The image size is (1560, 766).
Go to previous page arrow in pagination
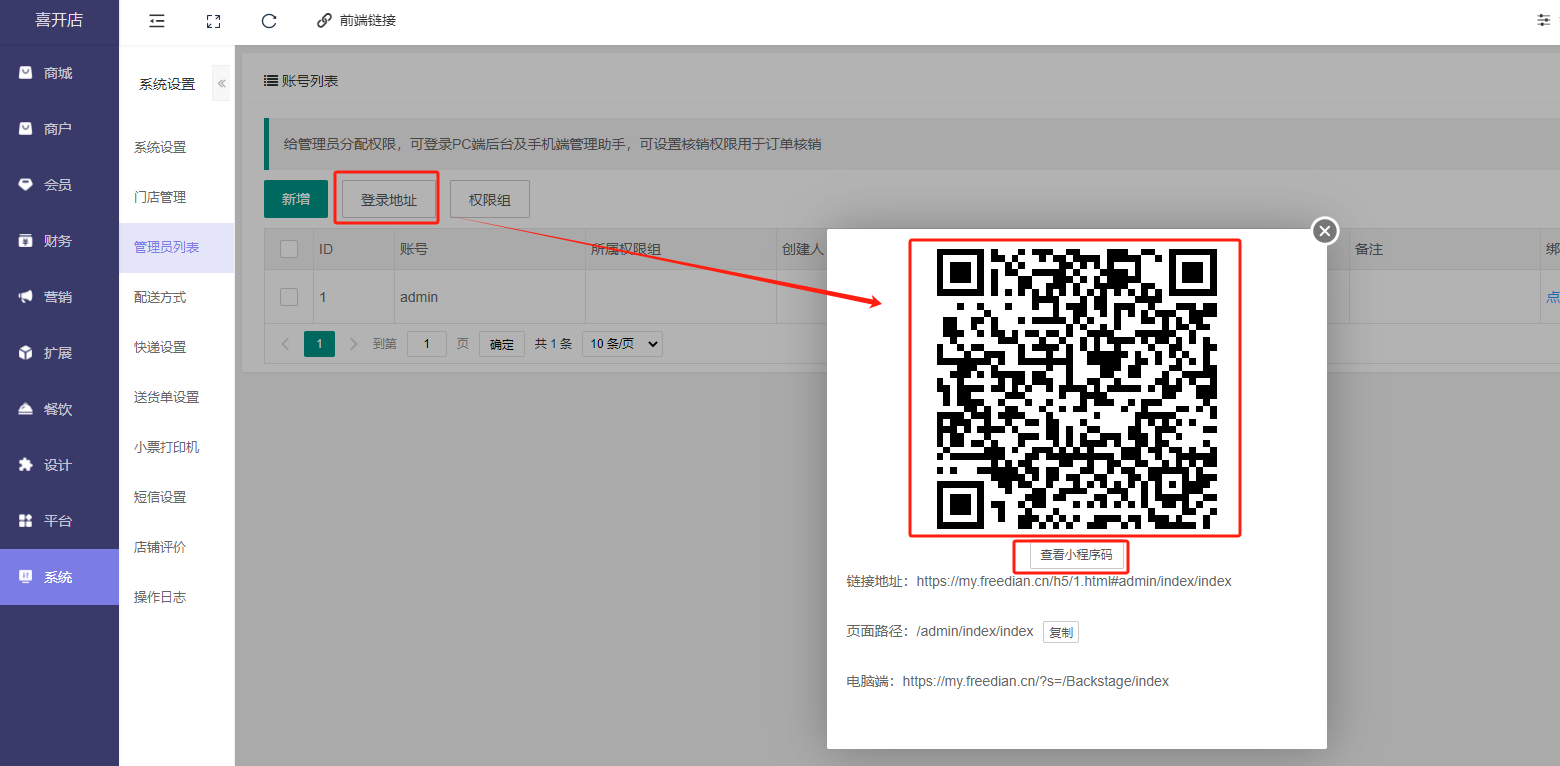[285, 344]
